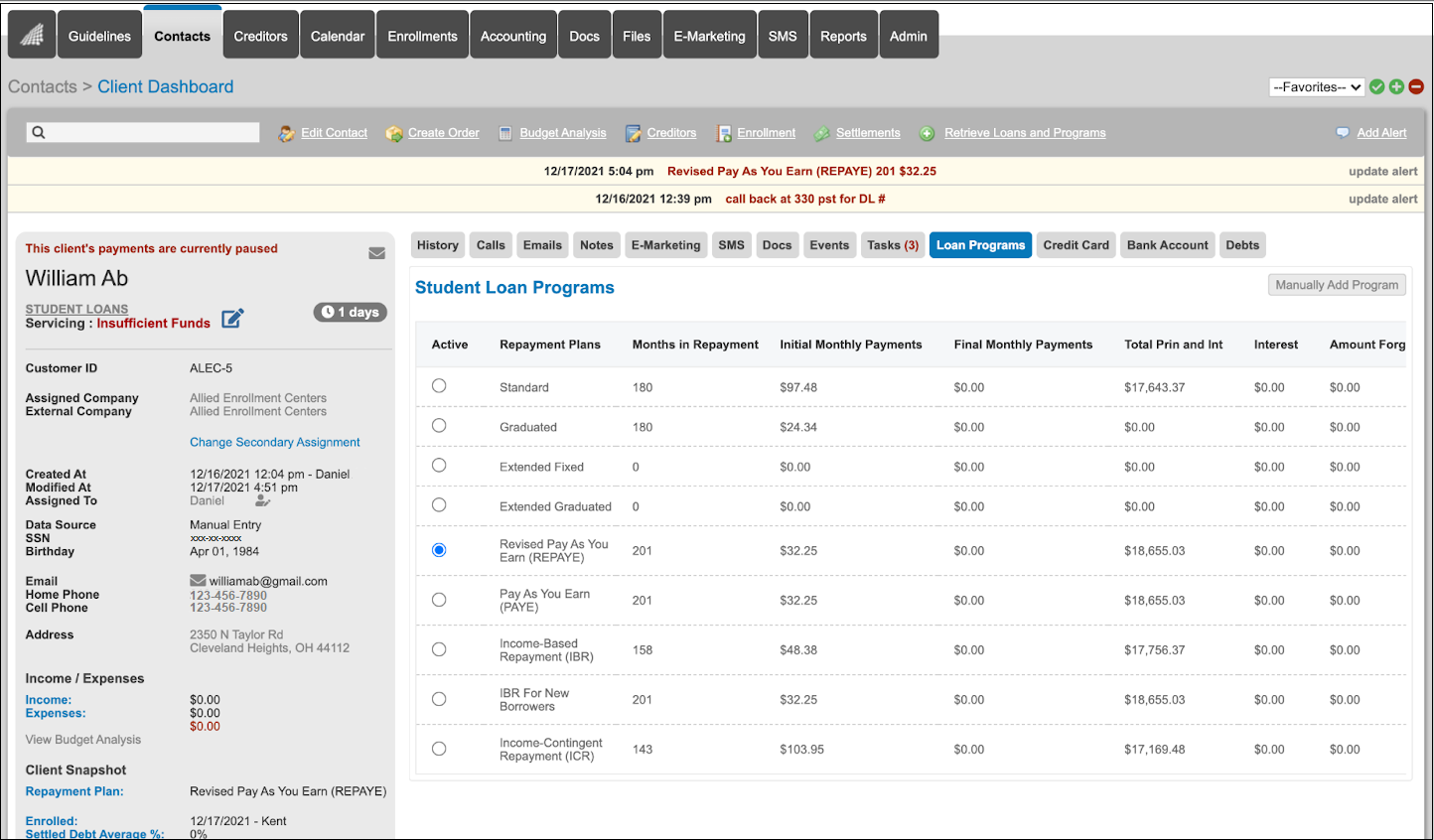Switch to the History tab
Image resolution: width=1434 pixels, height=840 pixels.
coord(438,245)
